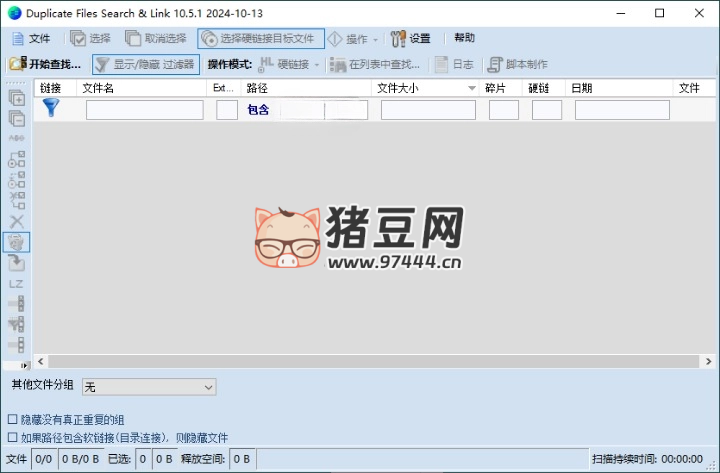Click the collapse all groups sidebar icon

[x=17, y=118]
